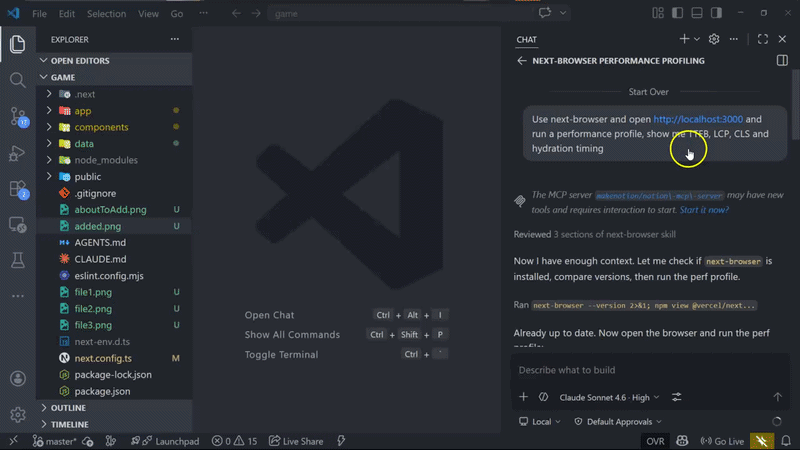Open Remote Explorer in activity bar

pos(17,225)
